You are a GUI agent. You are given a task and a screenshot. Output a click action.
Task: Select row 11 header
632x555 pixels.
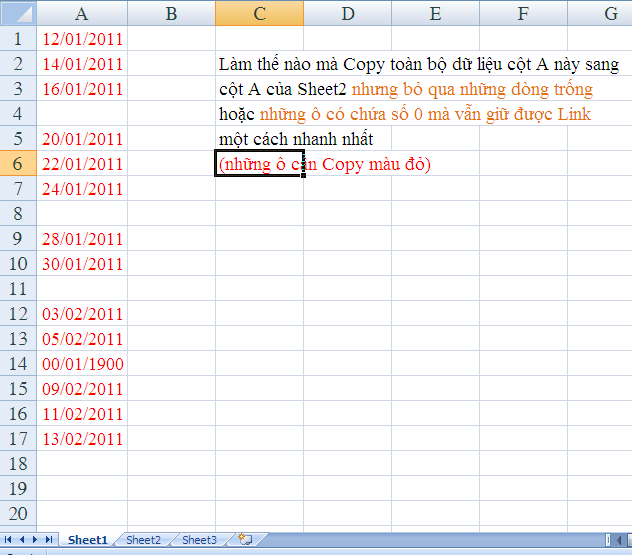pos(18,289)
